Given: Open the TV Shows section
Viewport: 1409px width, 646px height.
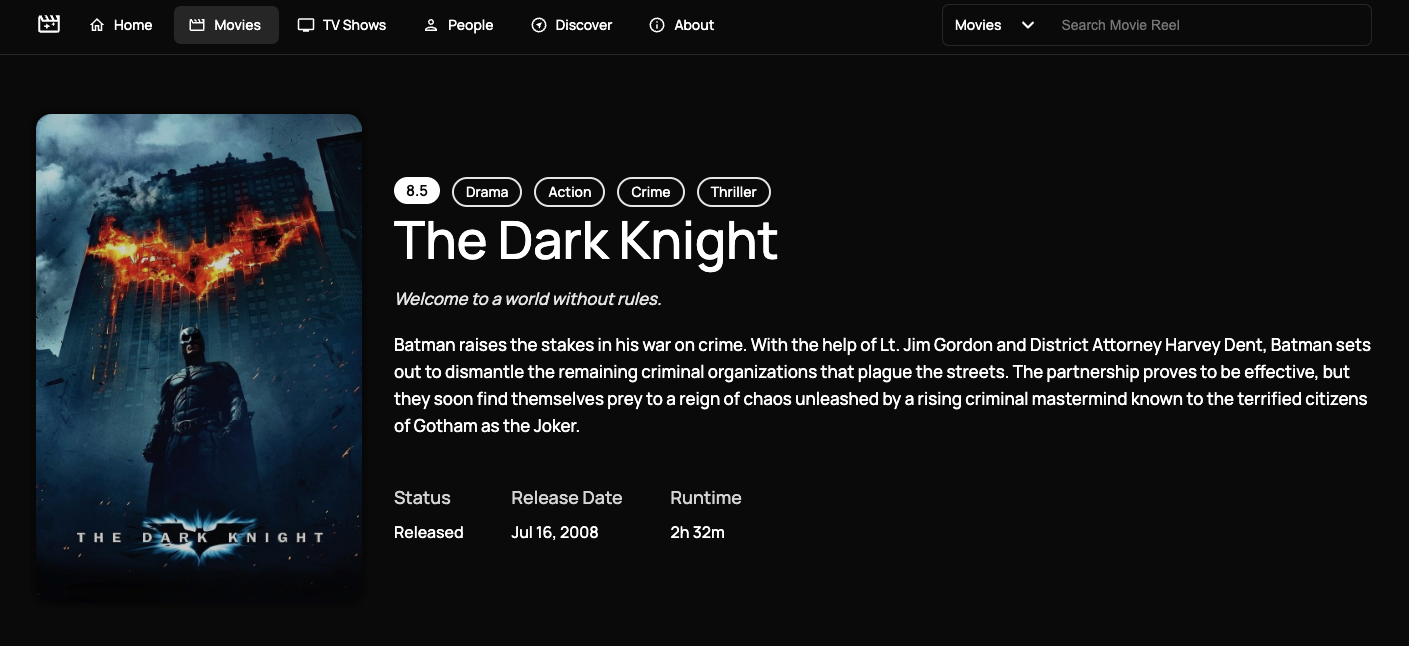Looking at the screenshot, I should click(342, 25).
